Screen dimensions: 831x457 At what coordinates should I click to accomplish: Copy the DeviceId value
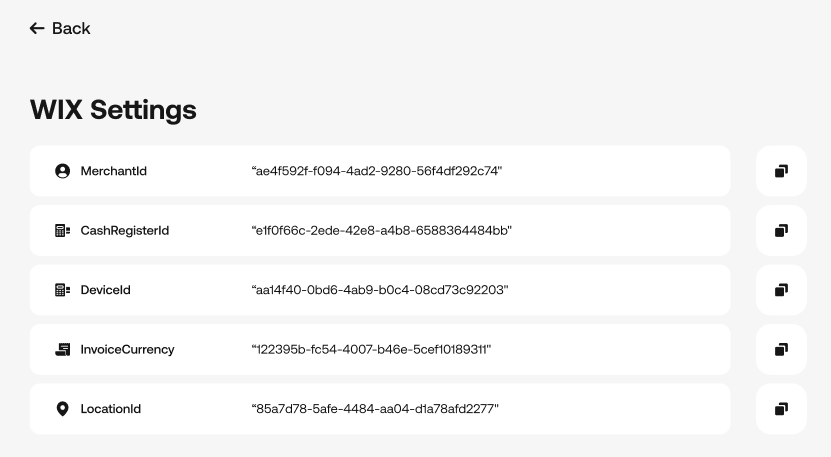781,290
